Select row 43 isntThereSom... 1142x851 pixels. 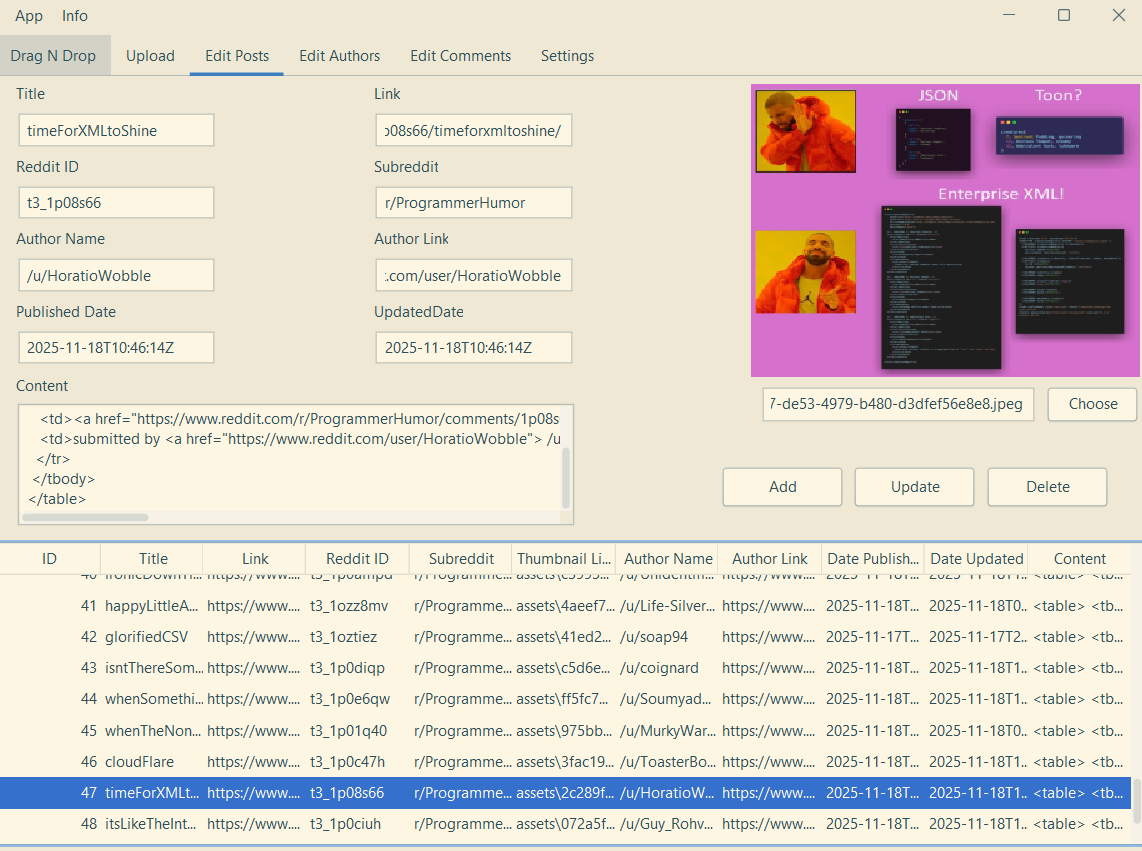click(x=565, y=667)
